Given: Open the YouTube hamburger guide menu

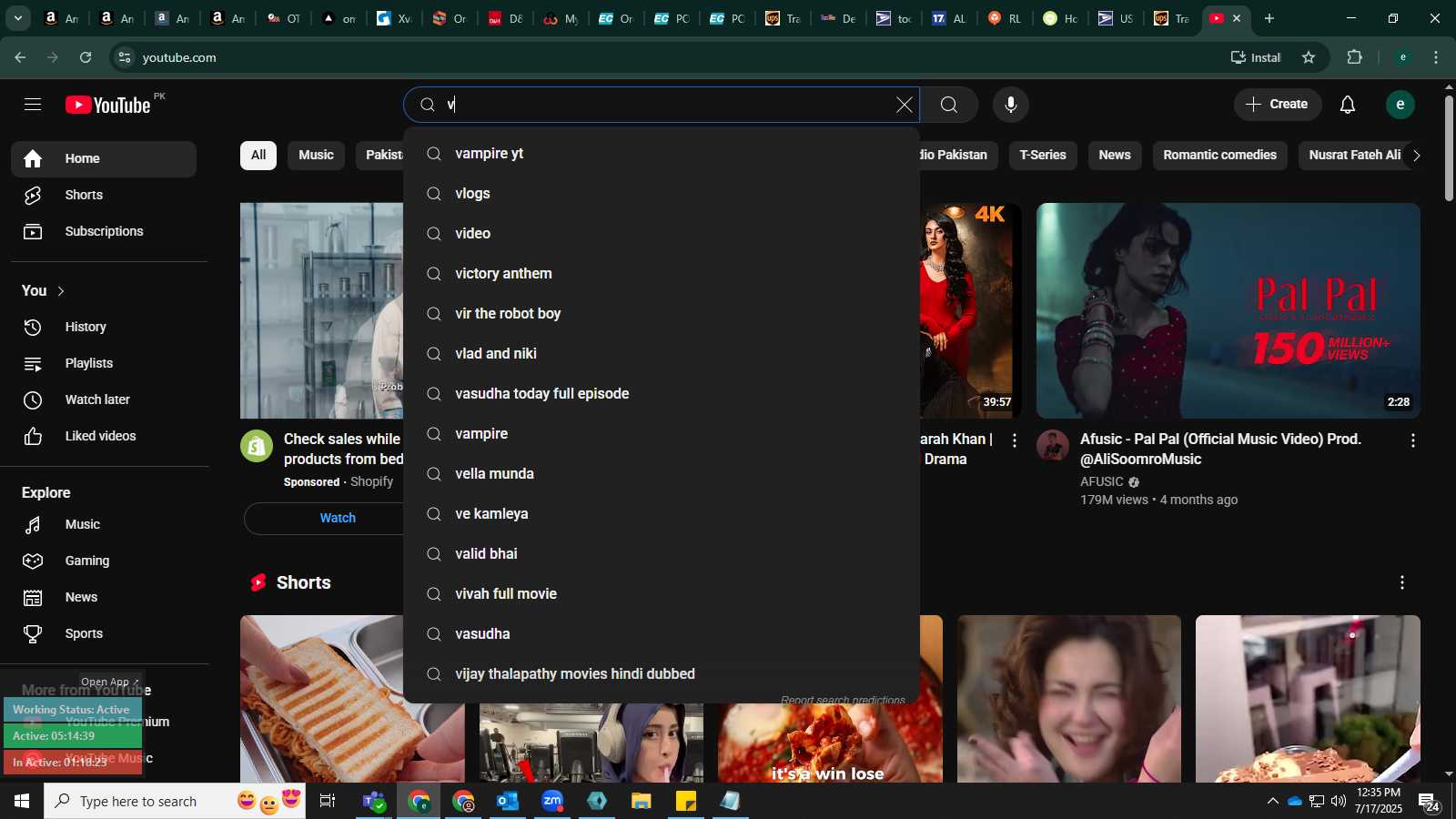Looking at the screenshot, I should 33,105.
